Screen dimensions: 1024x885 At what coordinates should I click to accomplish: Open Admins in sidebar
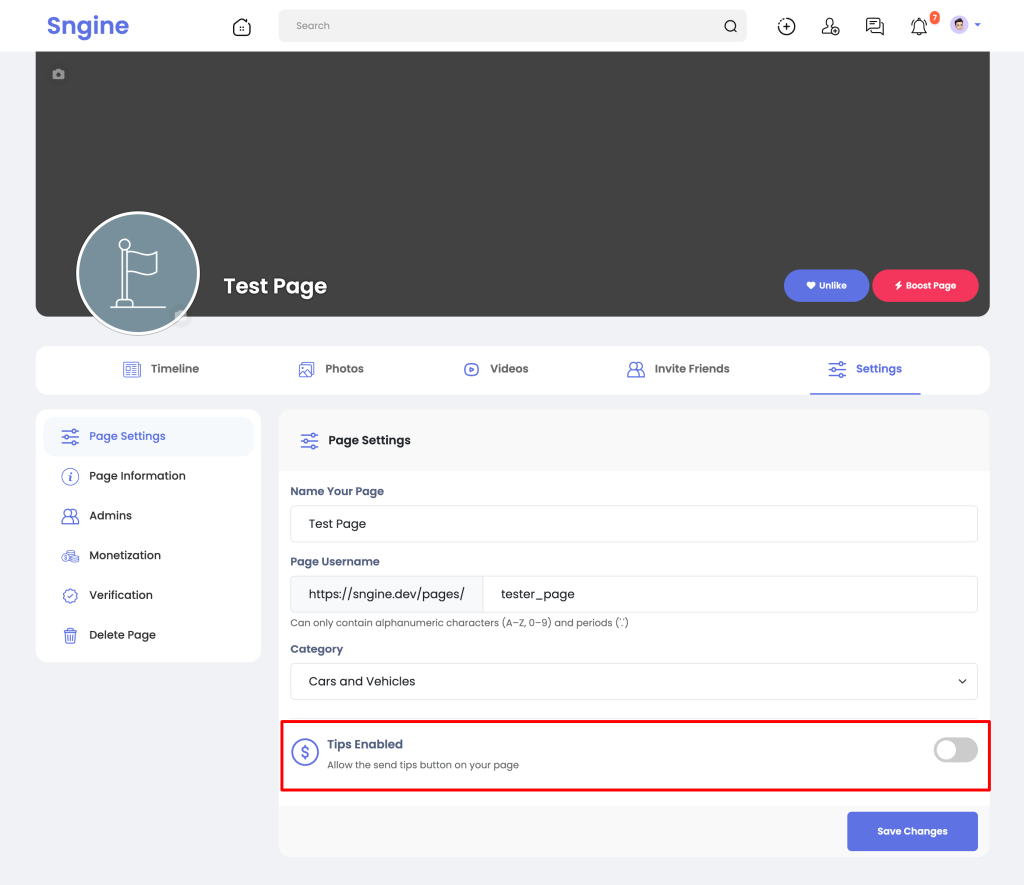[x=148, y=516]
